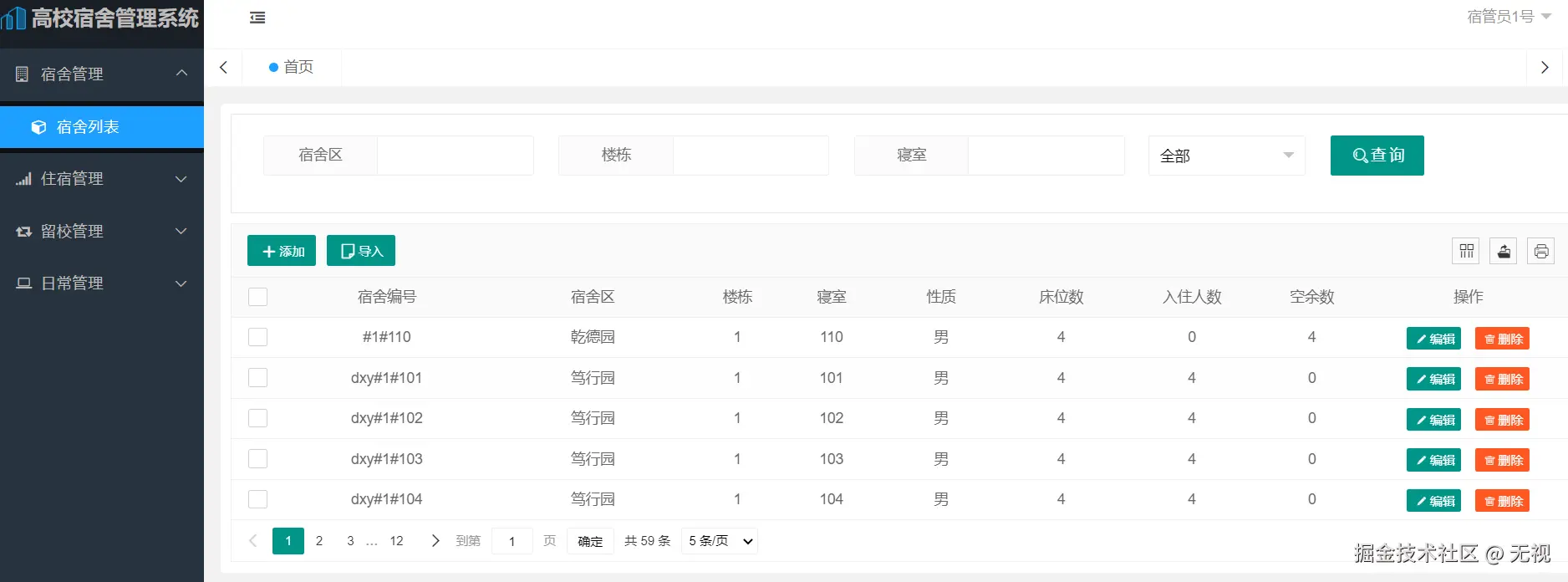Click the 空余数 column header
1568x582 pixels.
coord(1311,297)
